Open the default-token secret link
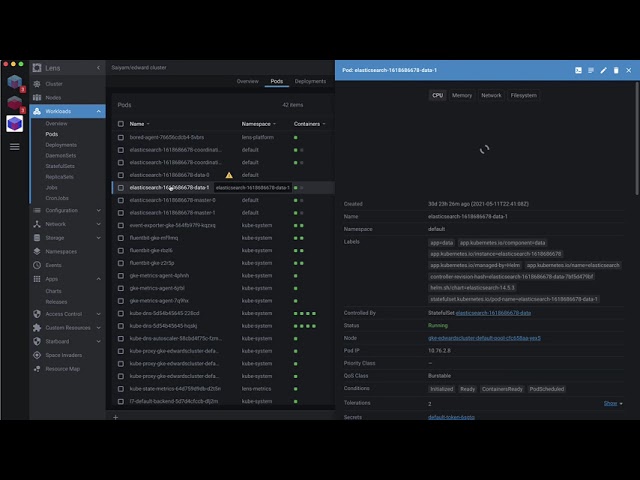The image size is (640, 480). point(451,417)
